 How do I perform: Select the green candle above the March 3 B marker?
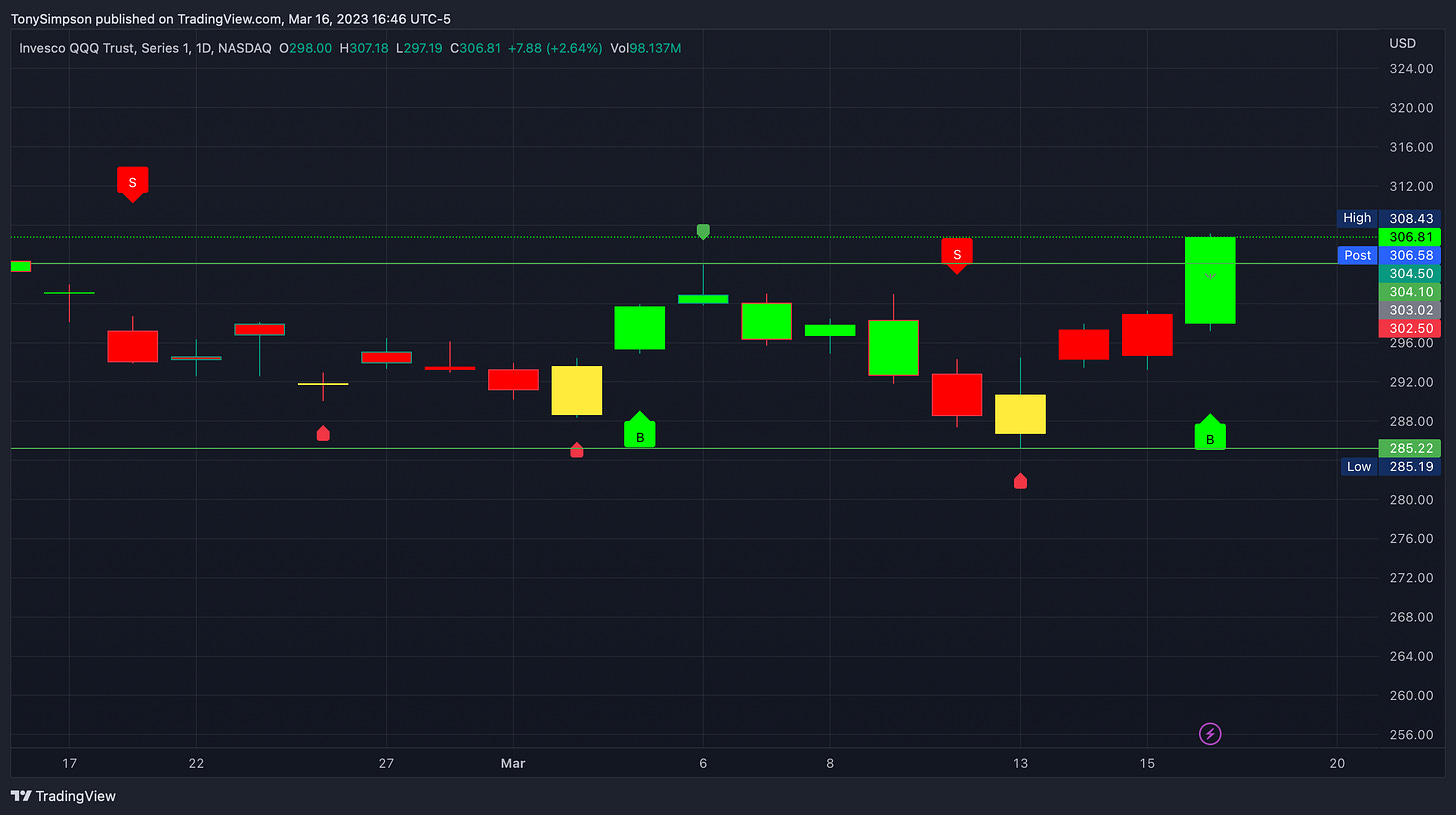click(640, 328)
